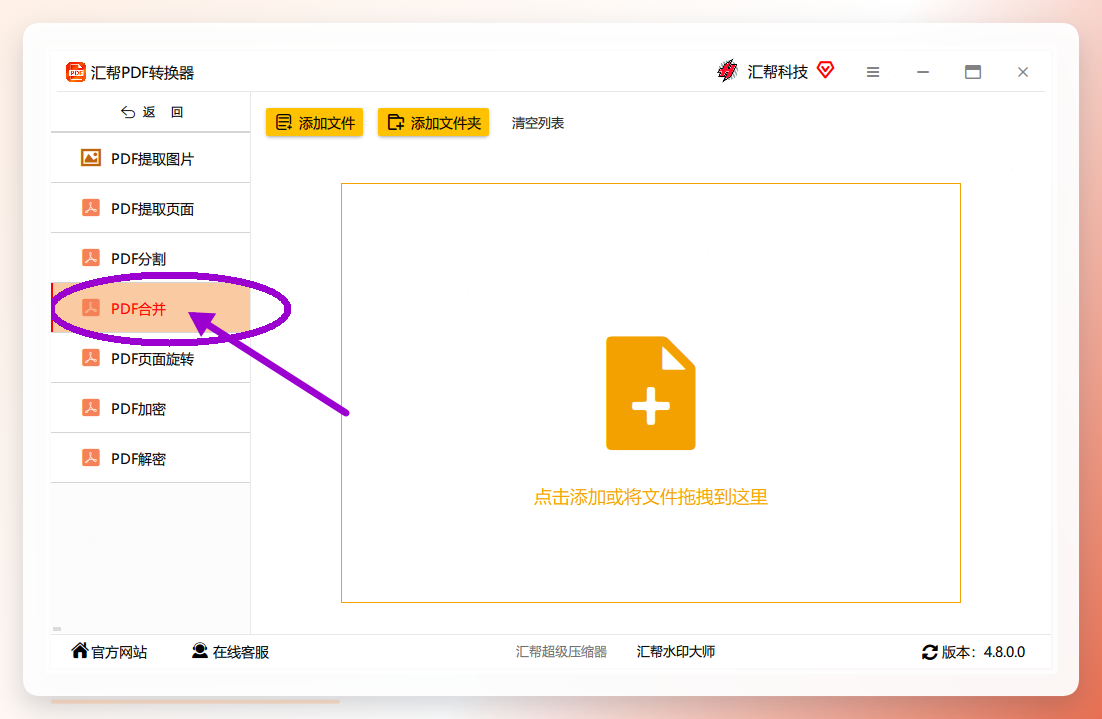This screenshot has width=1102, height=719.
Task: Open the PDF分割 tool
Action: 150,258
